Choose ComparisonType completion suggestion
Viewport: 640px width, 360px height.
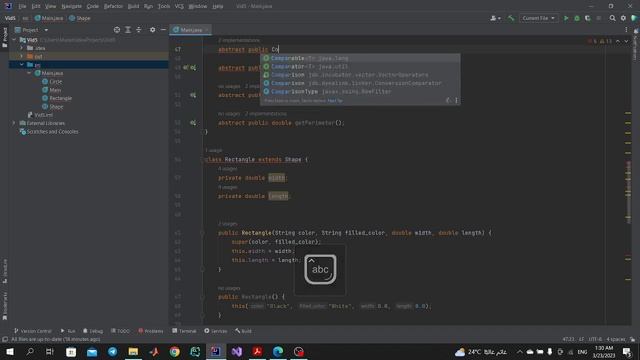(x=360, y=91)
